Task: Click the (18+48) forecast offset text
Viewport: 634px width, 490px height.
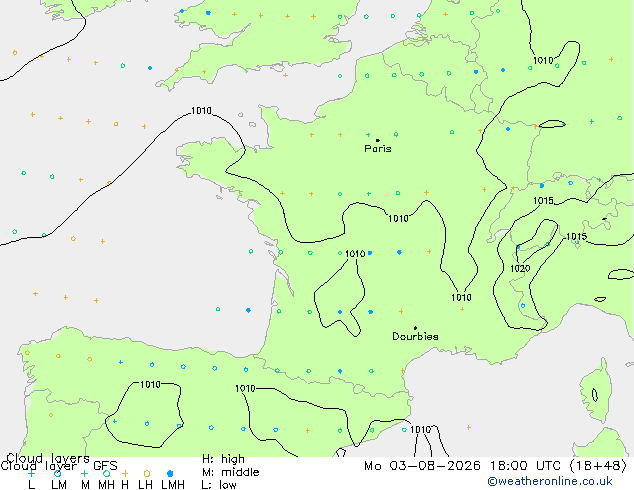Action: (598, 466)
